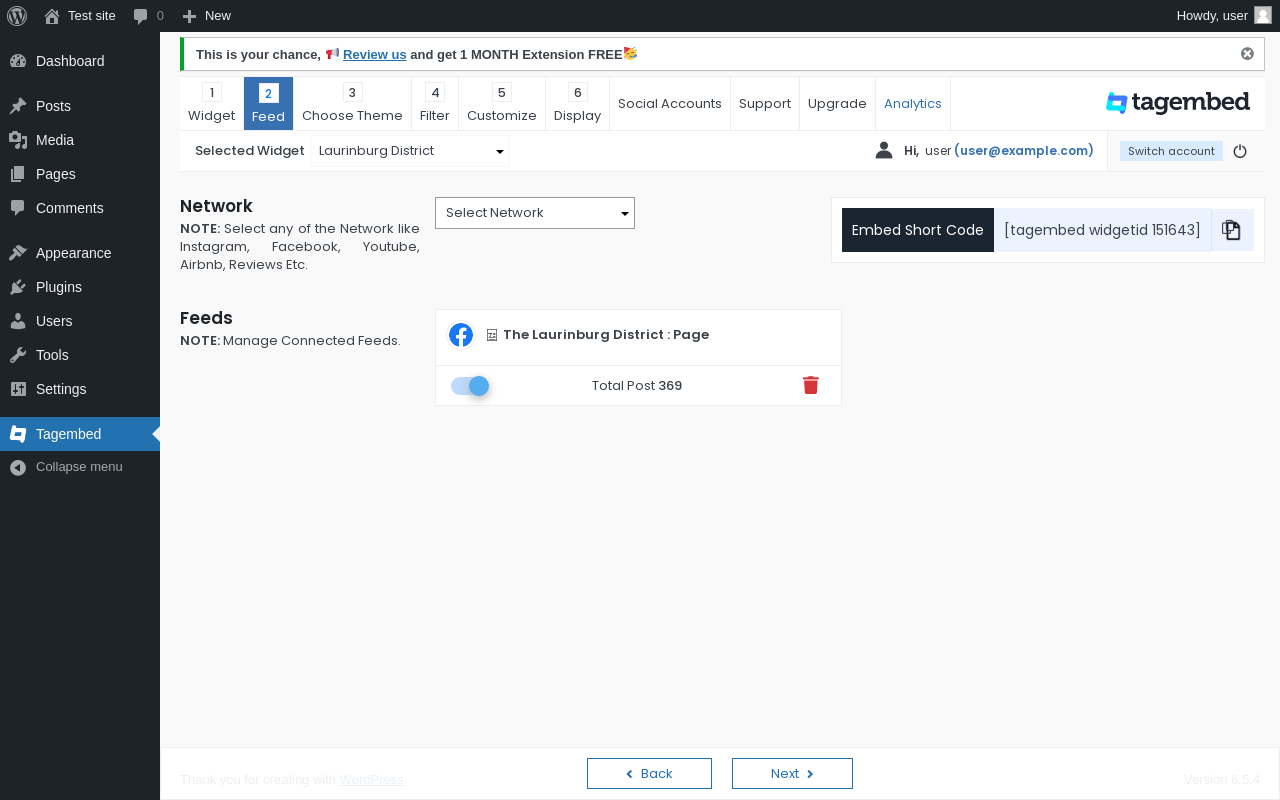Click the user@example.com email link
Viewport: 1280px width, 800px height.
click(1023, 151)
